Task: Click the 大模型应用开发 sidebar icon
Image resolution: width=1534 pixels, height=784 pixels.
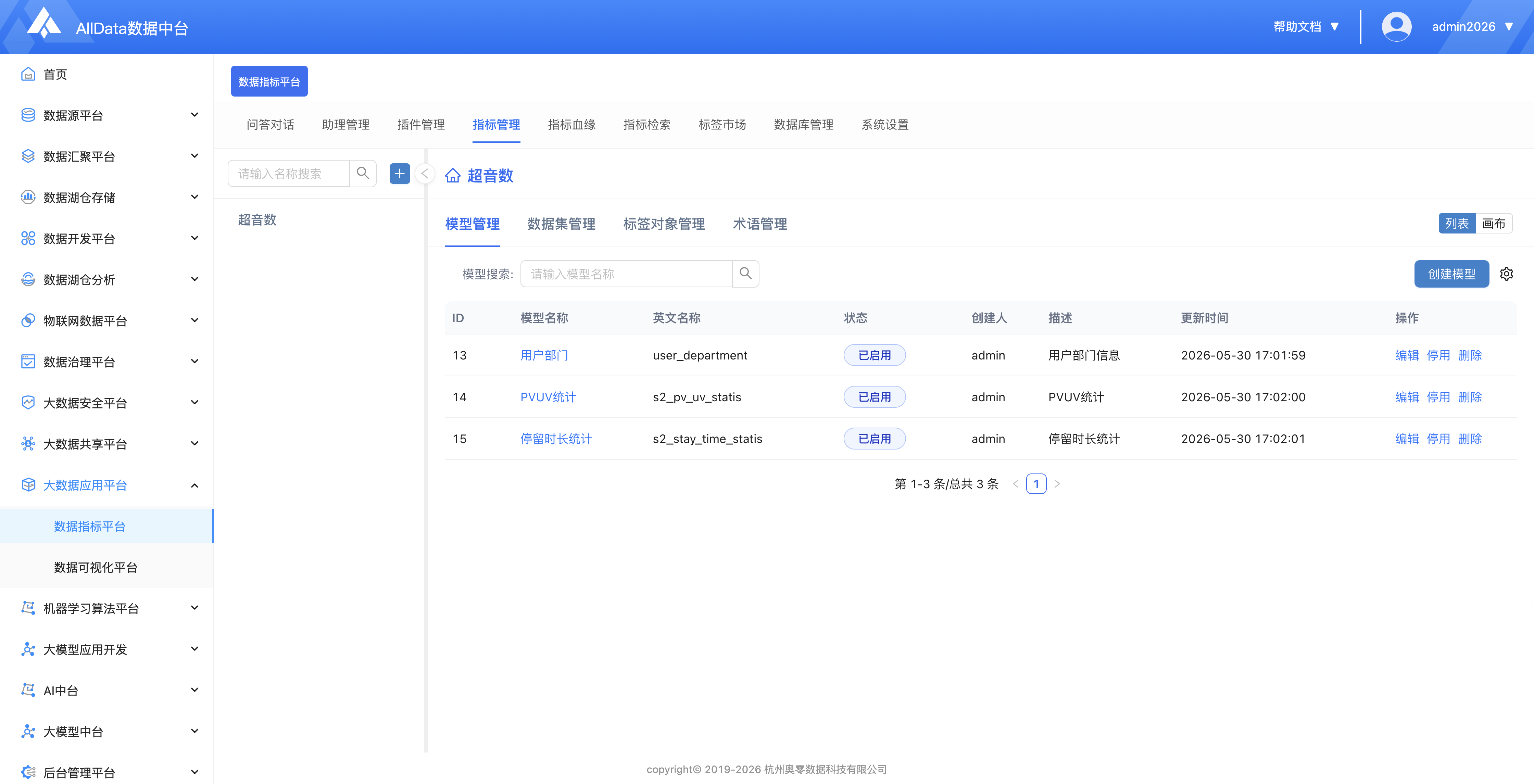Action: pos(28,649)
